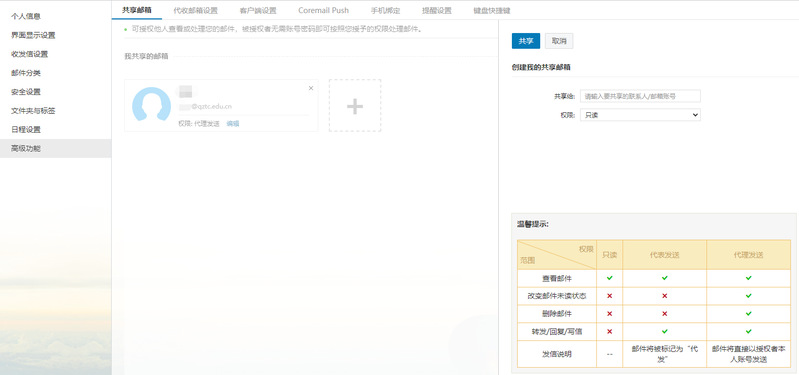Open the 键盘快捷键 tab
Image resolution: width=799 pixels, height=375 pixels.
click(492, 10)
